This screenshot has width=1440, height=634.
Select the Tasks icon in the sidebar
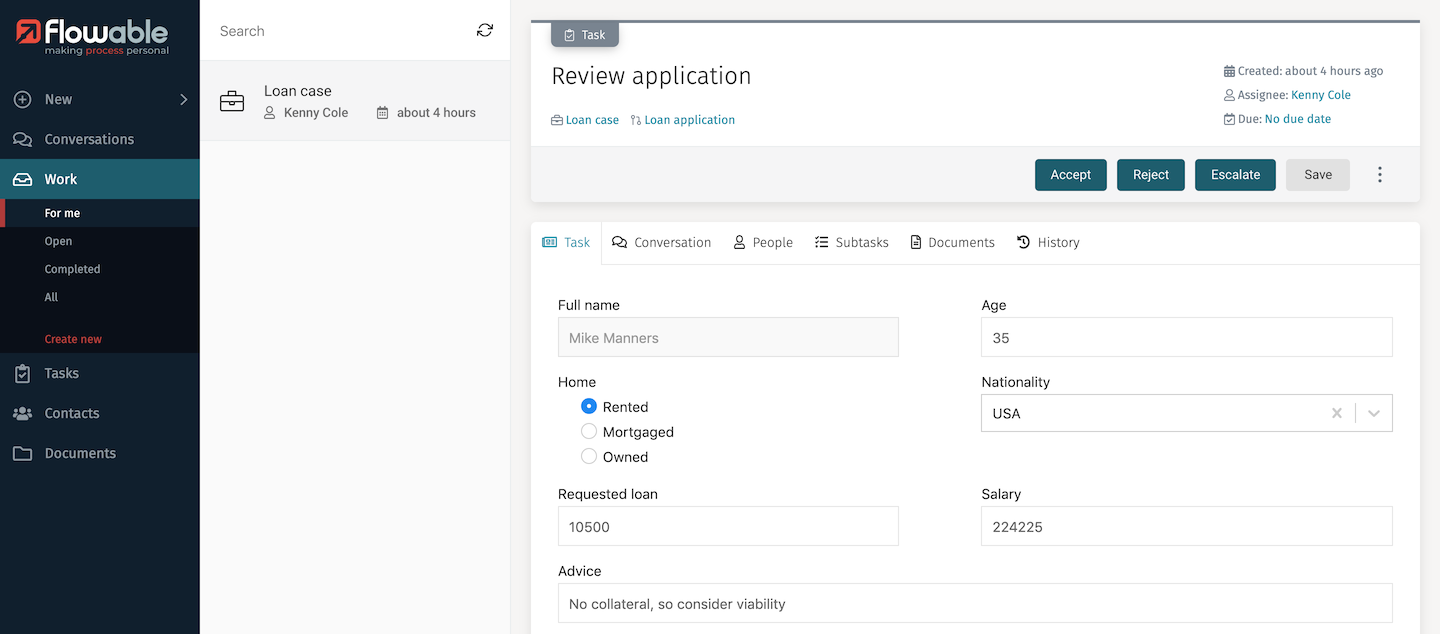22,372
